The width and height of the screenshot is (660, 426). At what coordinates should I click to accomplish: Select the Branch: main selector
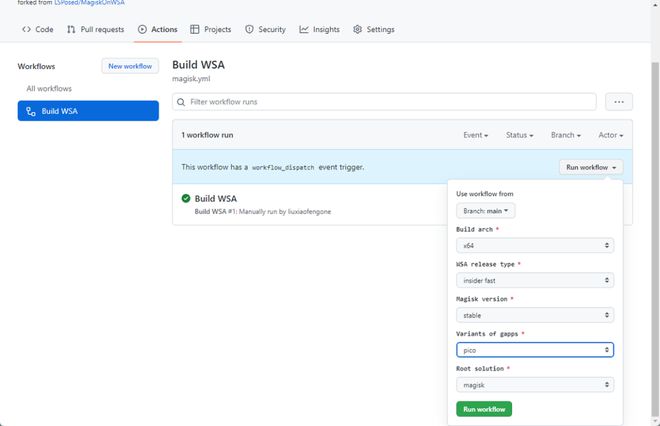pyautogui.click(x=486, y=211)
